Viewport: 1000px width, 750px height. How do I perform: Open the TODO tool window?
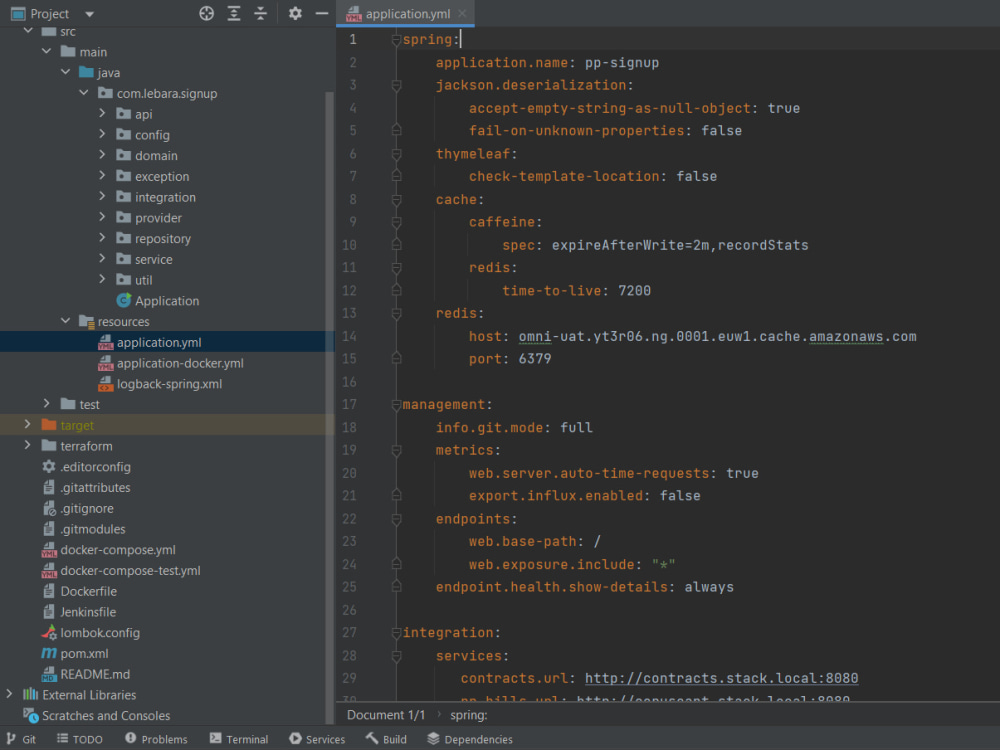coord(80,739)
